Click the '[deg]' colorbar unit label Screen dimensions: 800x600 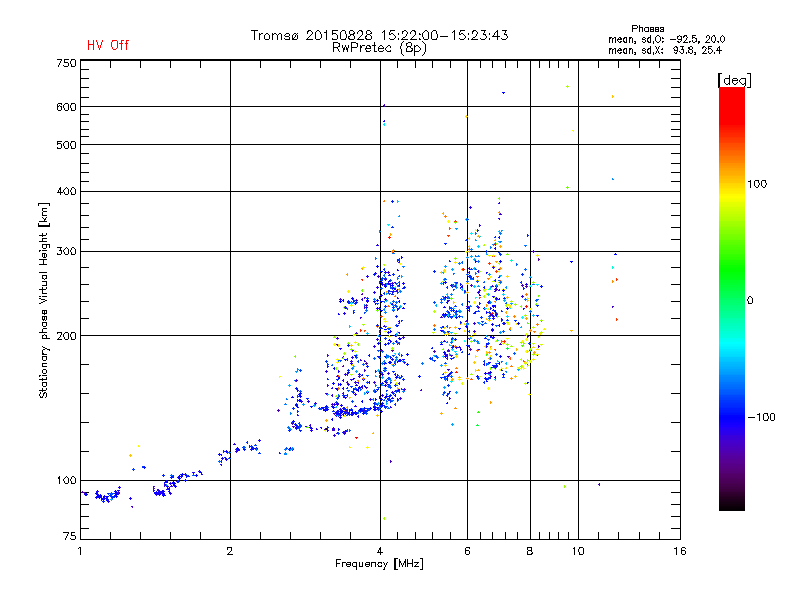[x=734, y=80]
